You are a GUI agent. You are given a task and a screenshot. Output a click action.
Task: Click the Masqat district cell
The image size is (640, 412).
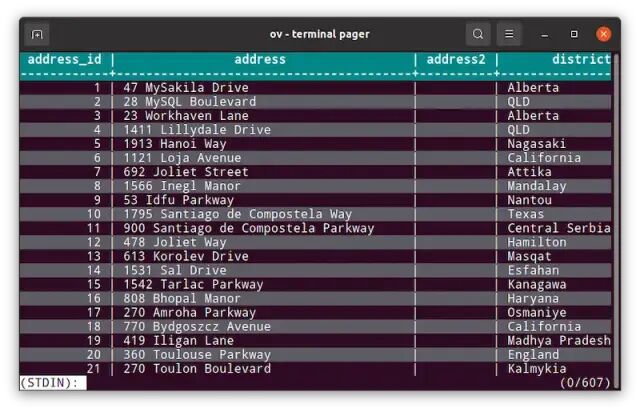coord(529,256)
